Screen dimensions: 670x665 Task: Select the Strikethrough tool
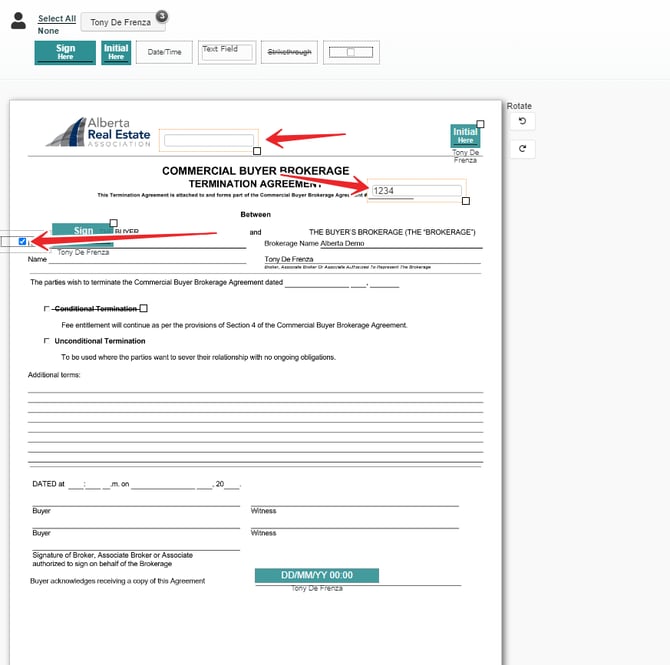(288, 52)
